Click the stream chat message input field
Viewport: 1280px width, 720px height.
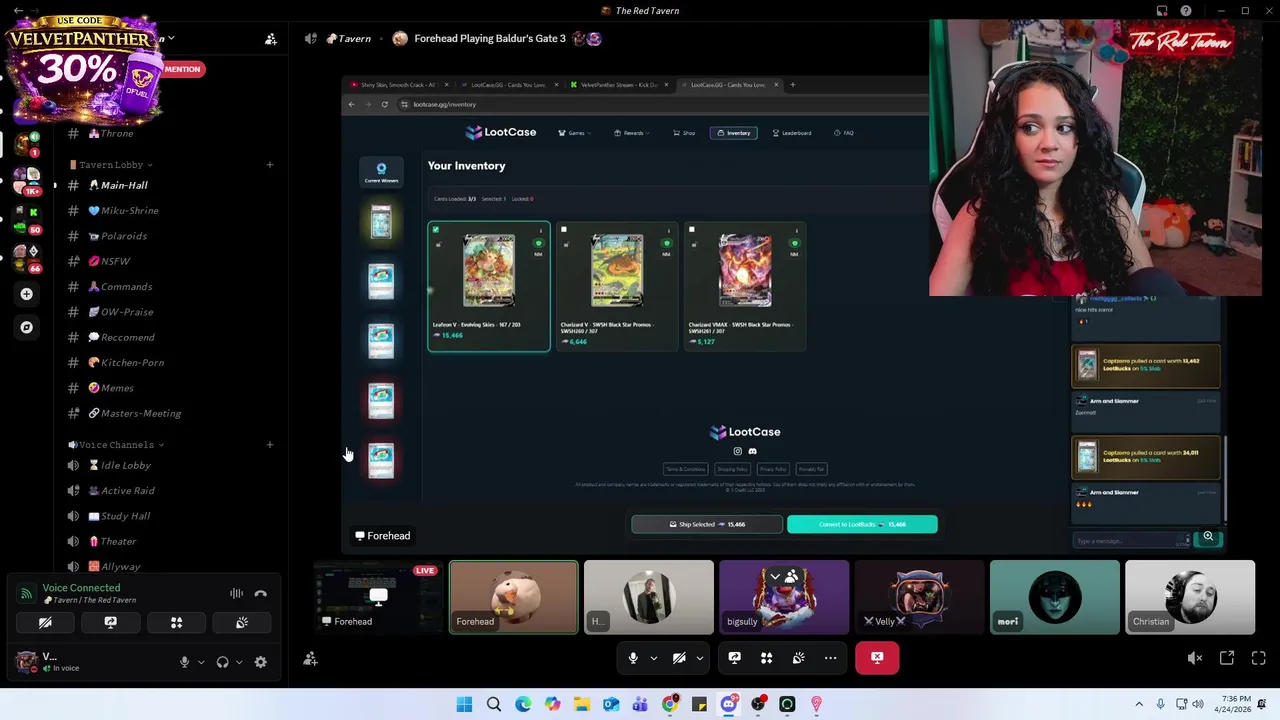(x=1131, y=541)
